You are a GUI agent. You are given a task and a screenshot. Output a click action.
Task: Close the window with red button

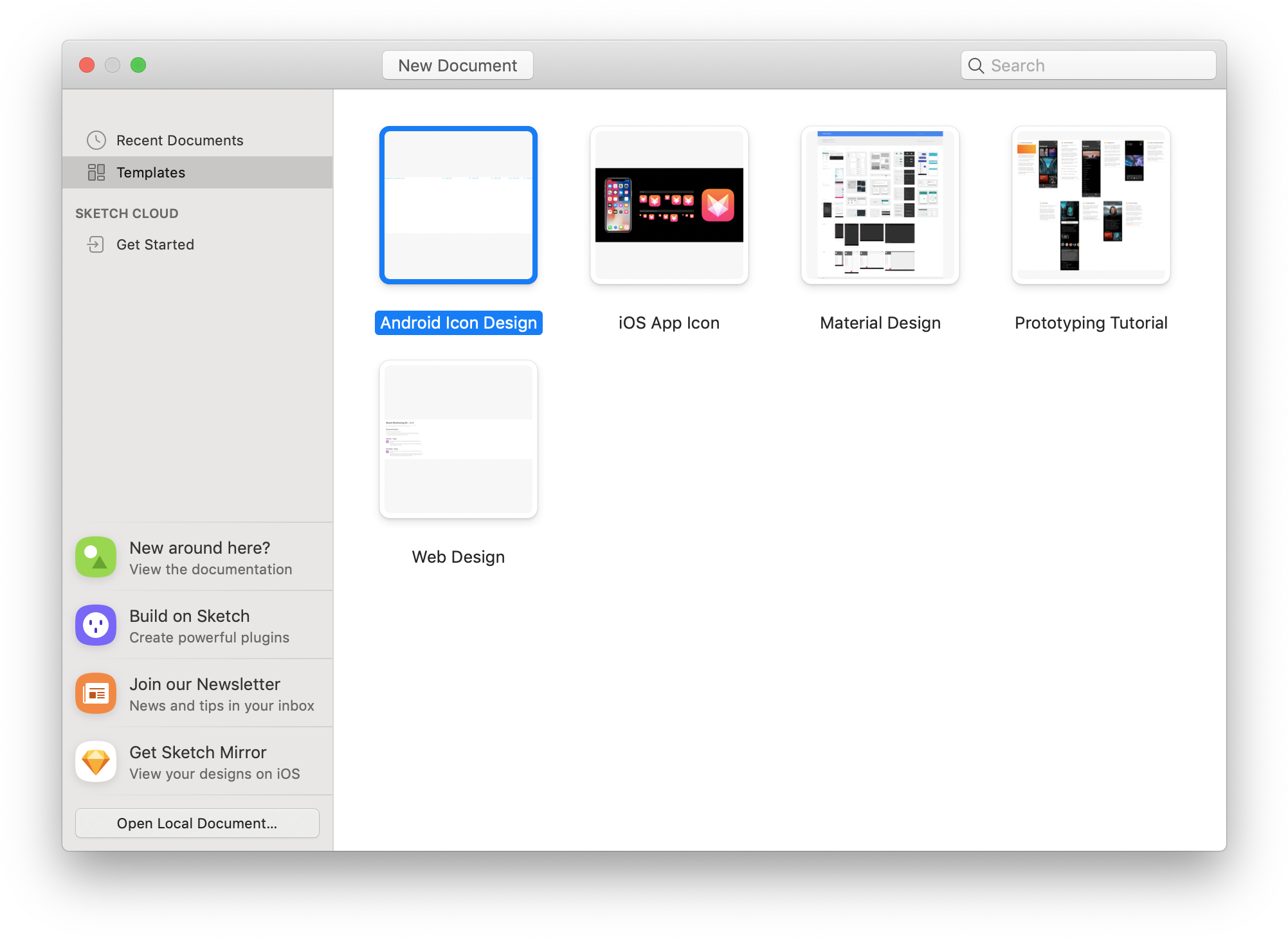tap(87, 65)
